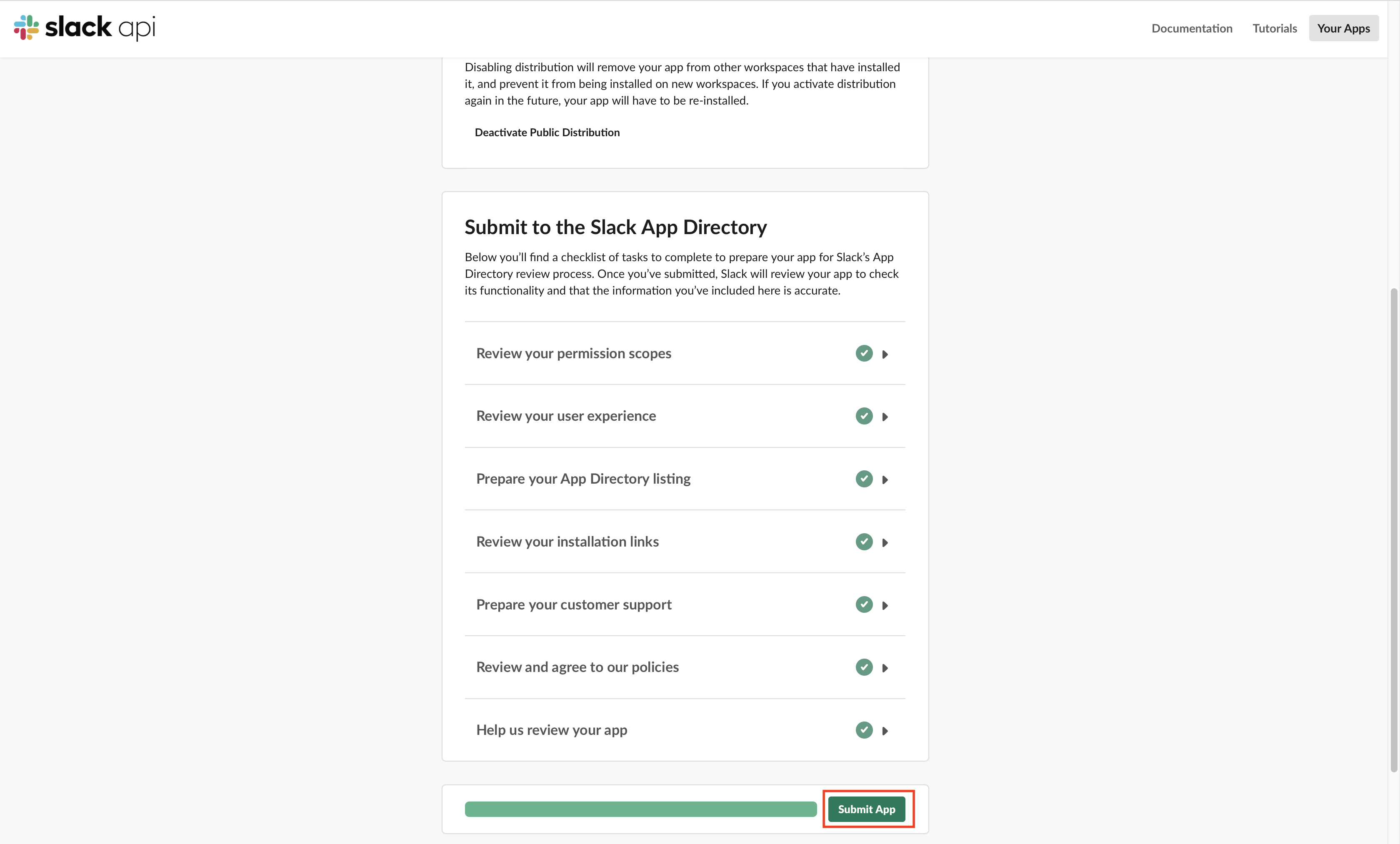
Task: Expand the Prepare your customer support arrow
Action: click(885, 605)
